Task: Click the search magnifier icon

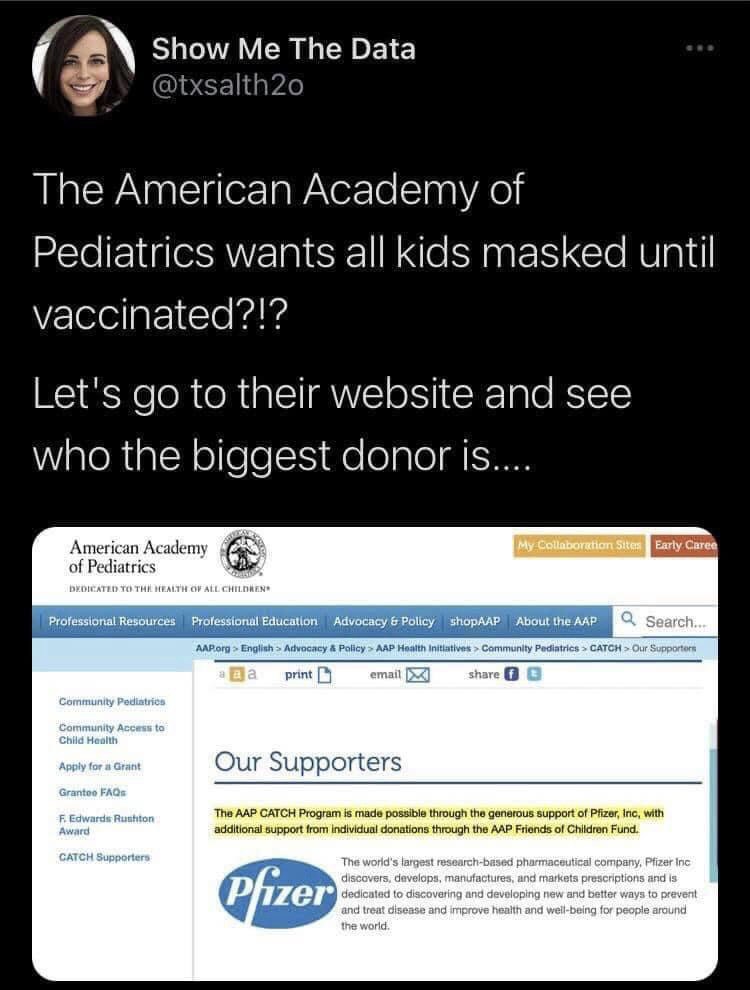Action: (628, 619)
